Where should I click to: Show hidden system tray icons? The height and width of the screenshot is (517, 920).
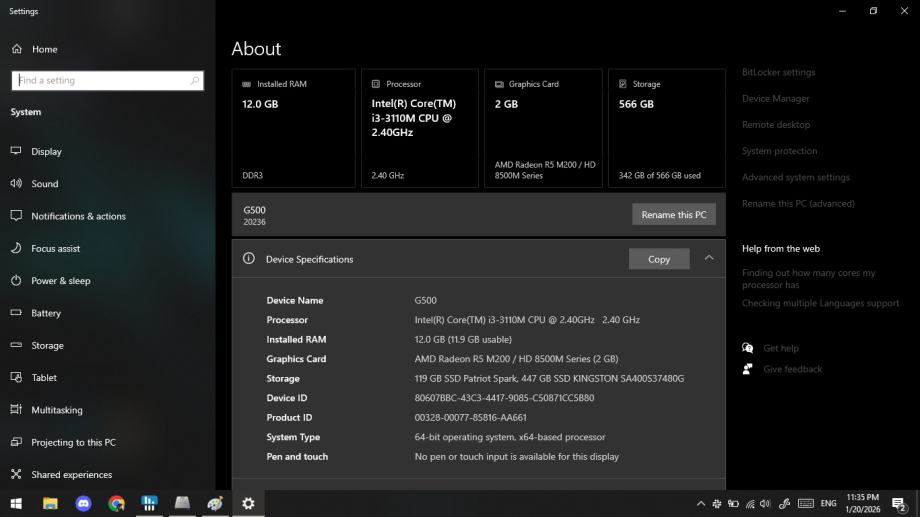click(x=700, y=503)
